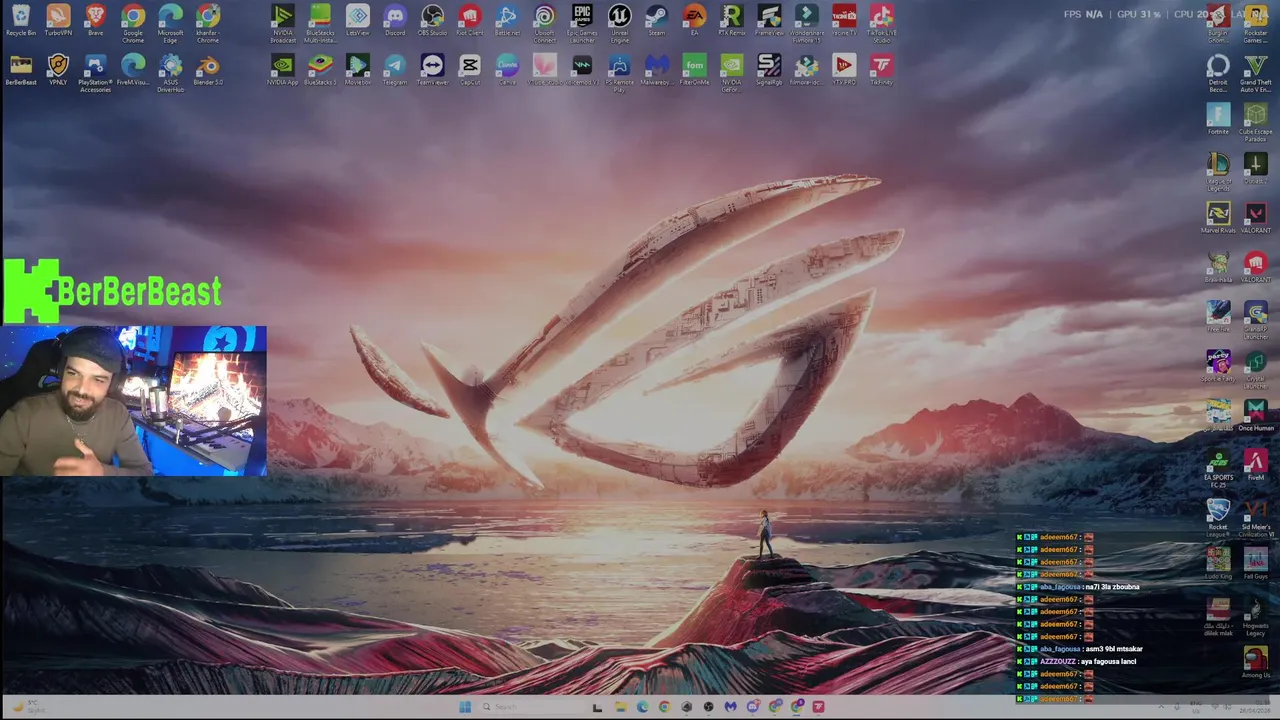Open Microsoft Edge desktop shortcut
The width and height of the screenshot is (1280, 720).
pos(170,22)
